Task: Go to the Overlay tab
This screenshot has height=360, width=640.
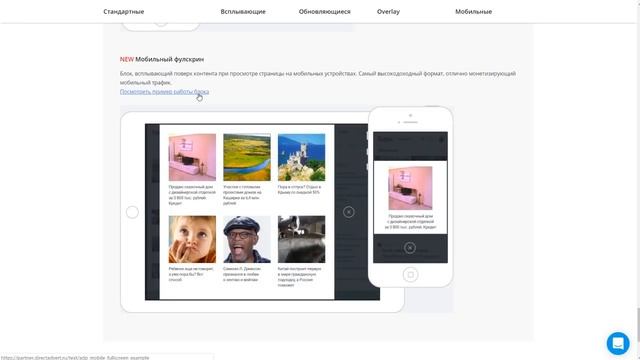Action: pos(388,11)
